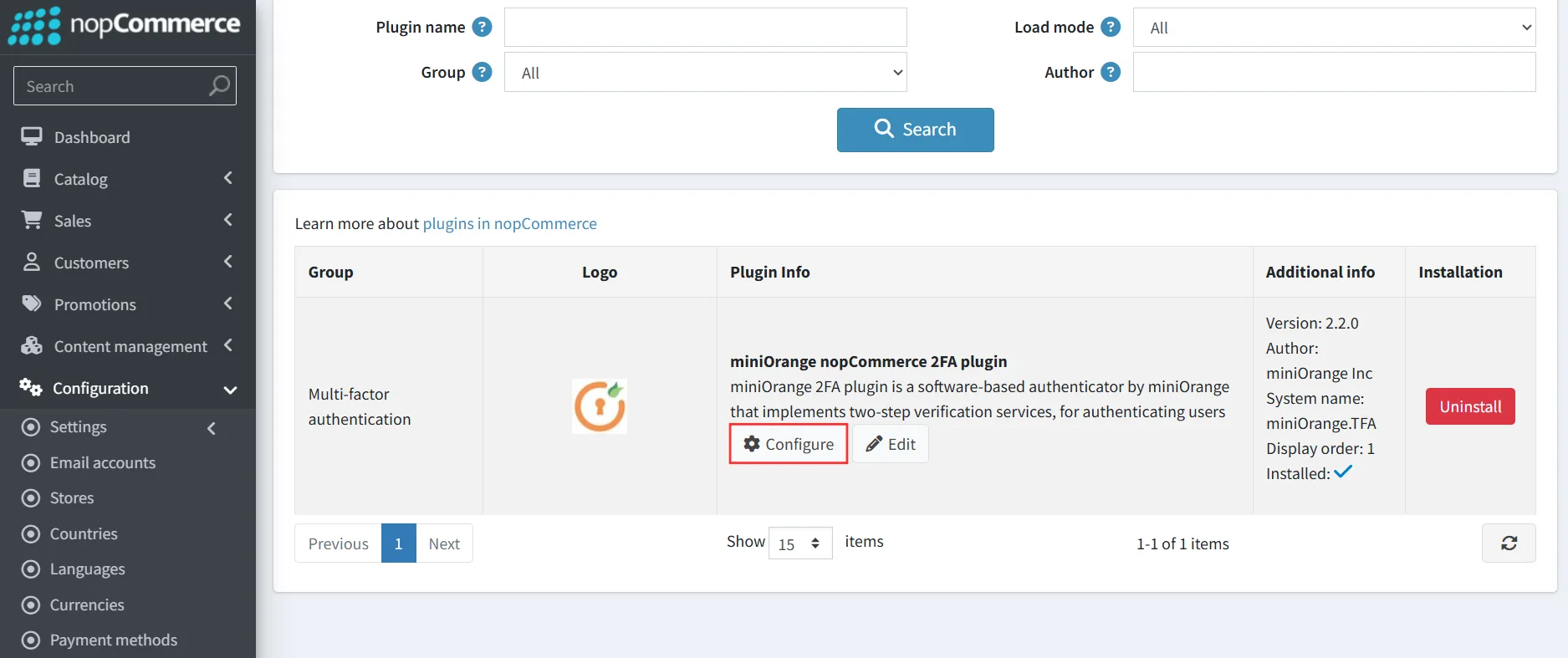
Task: Click the Stores circle icon
Action: [31, 498]
